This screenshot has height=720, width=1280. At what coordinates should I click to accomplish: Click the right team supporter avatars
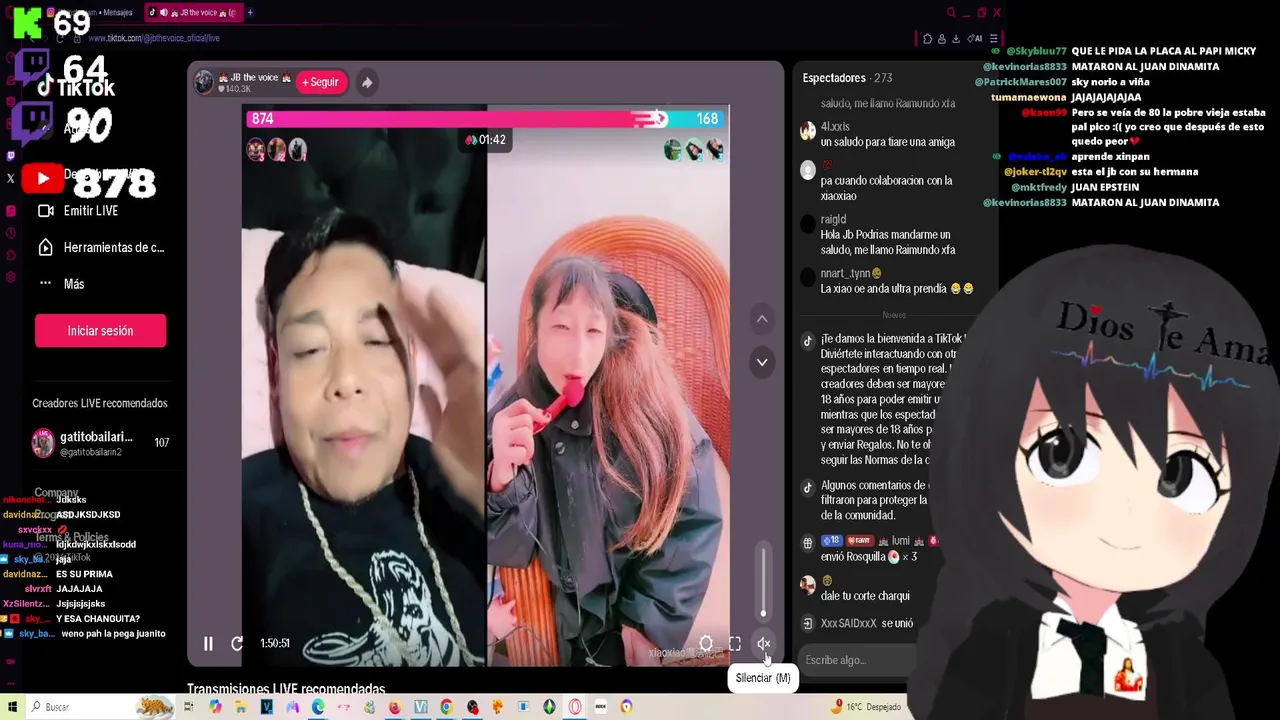[694, 150]
